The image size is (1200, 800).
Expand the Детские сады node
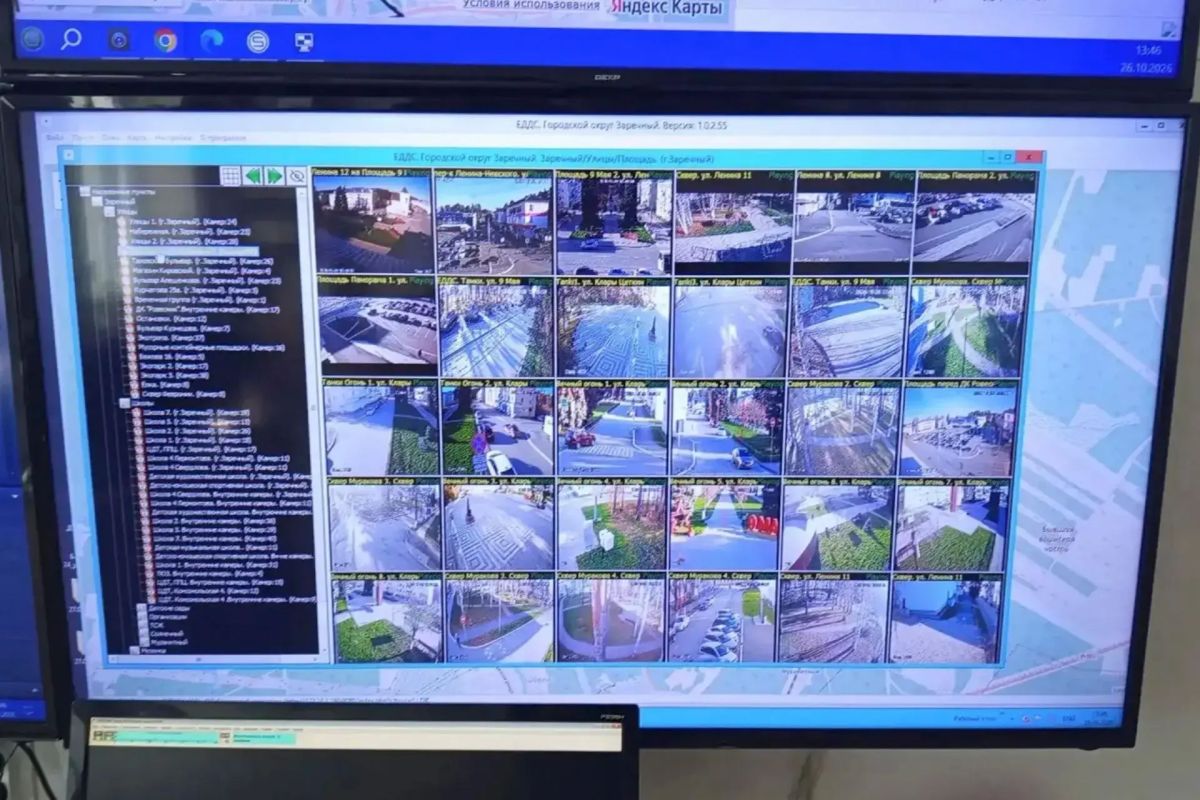tap(141, 608)
